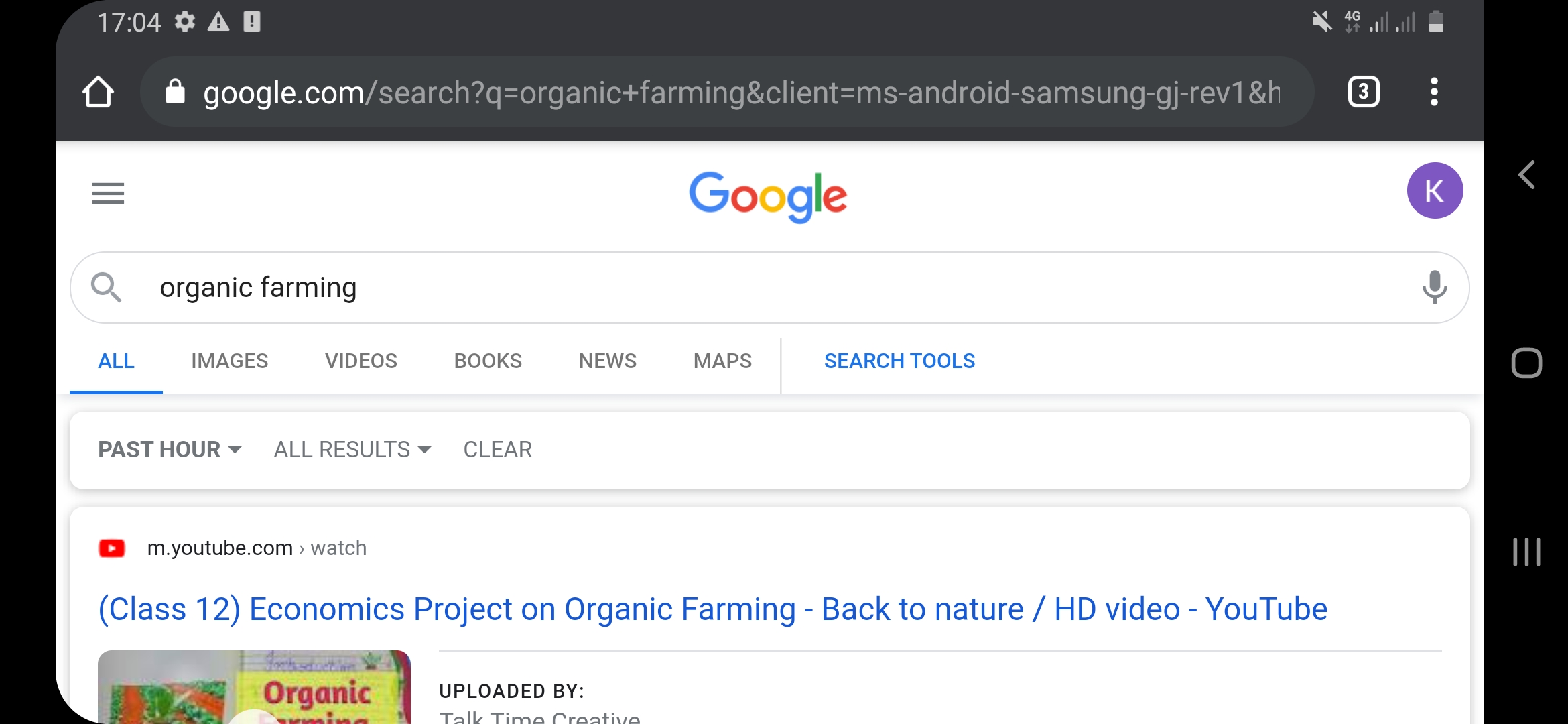Open the Economics Project on Organic Farming result

tap(713, 610)
